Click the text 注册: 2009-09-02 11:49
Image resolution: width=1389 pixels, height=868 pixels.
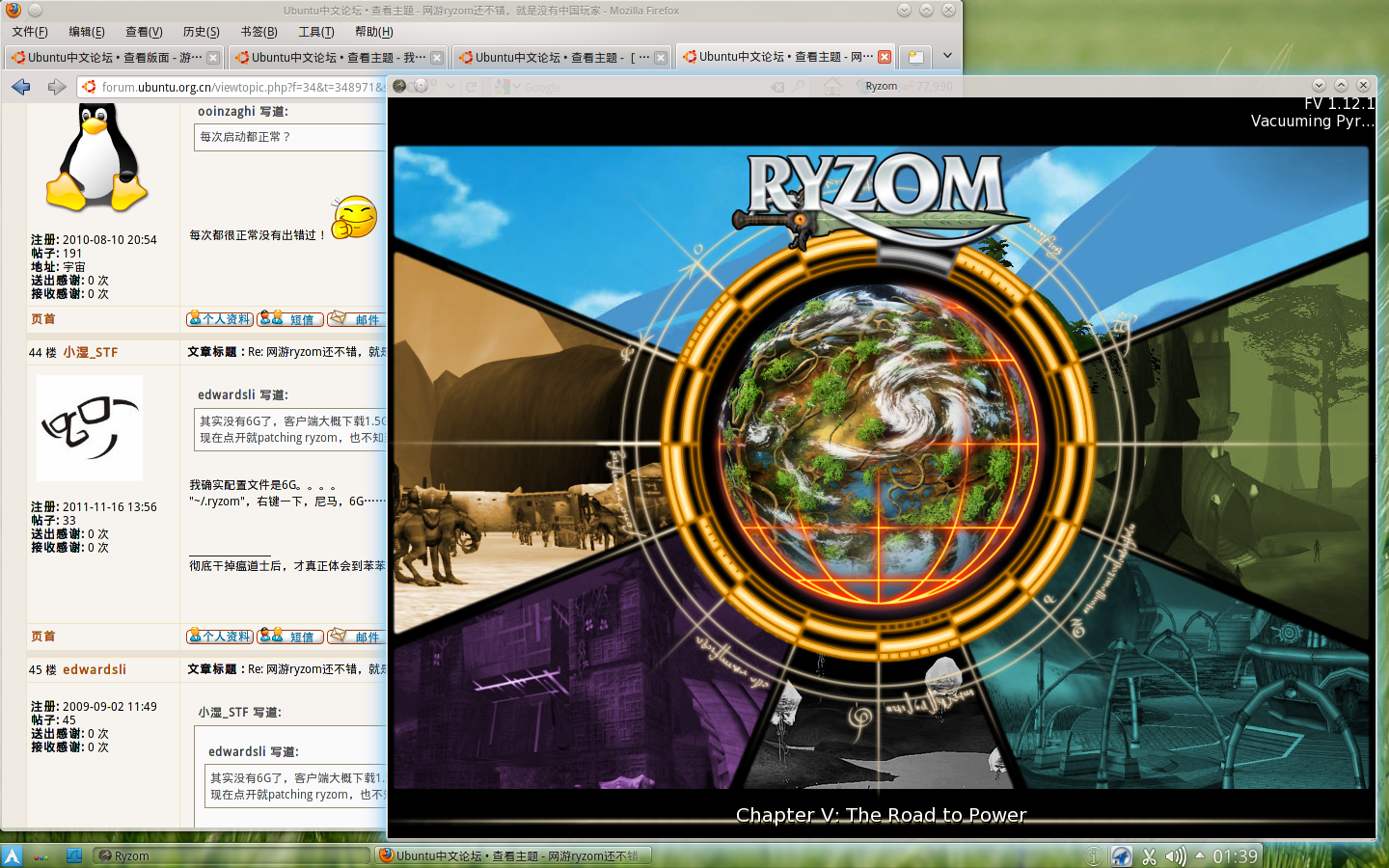tap(94, 707)
